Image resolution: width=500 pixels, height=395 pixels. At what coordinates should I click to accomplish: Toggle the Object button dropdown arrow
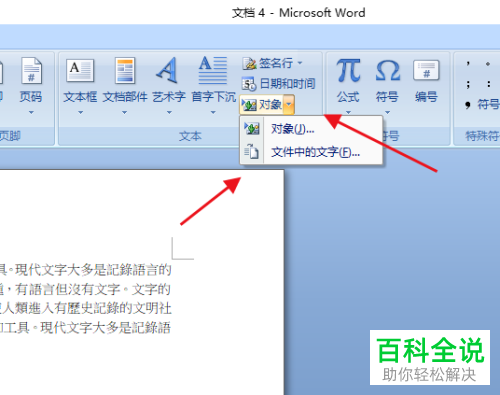point(289,105)
